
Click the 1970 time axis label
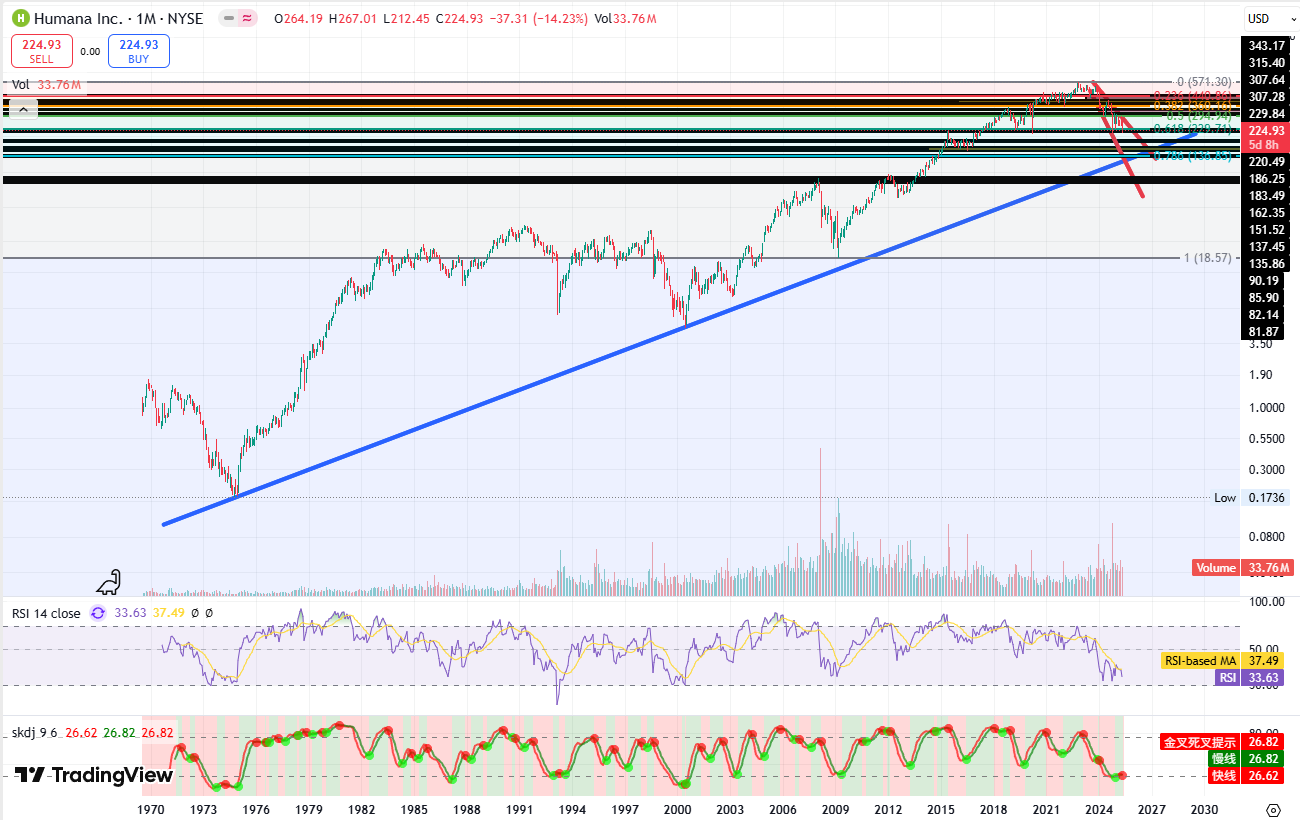pos(151,809)
